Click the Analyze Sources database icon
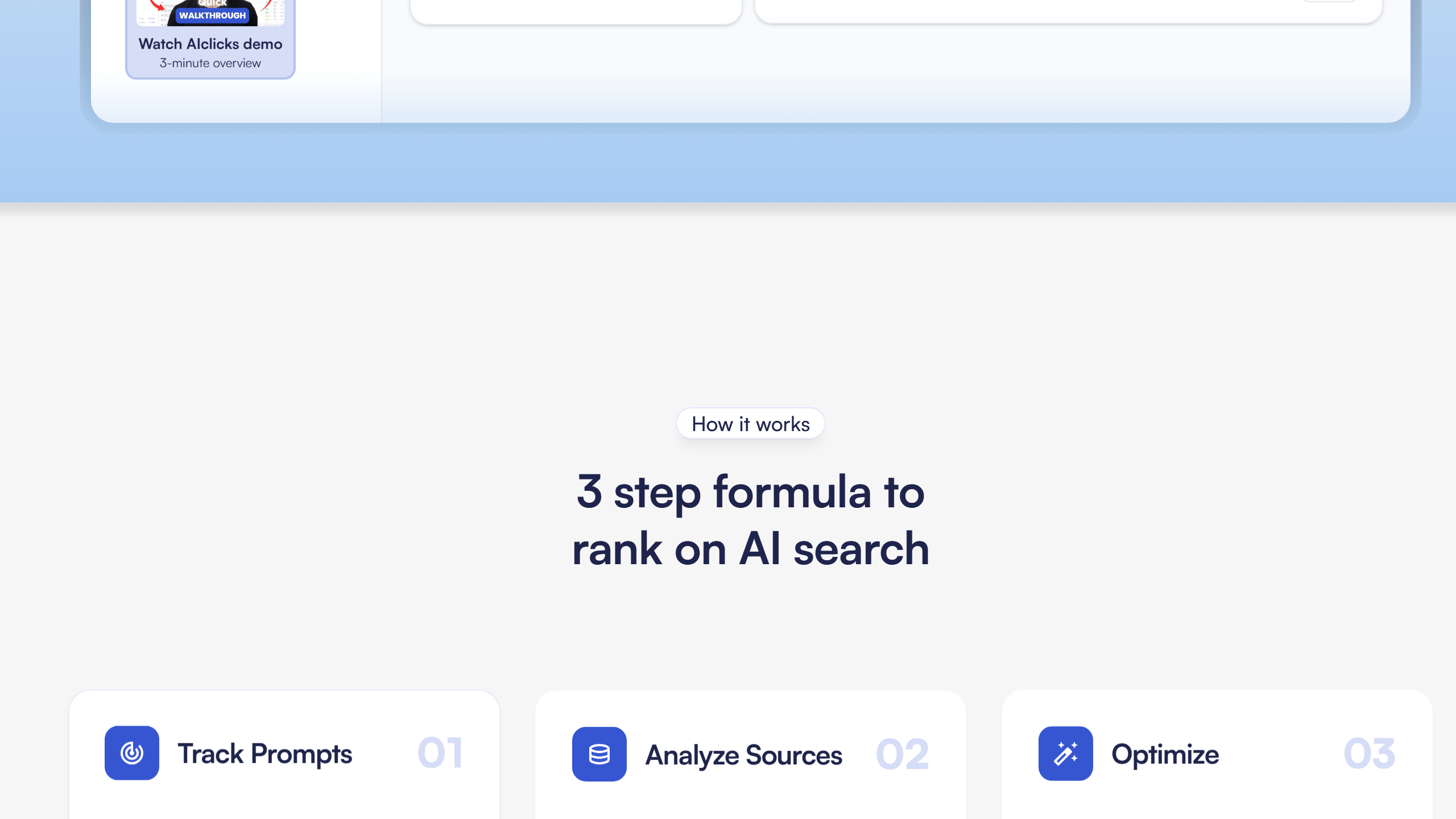Image resolution: width=1456 pixels, height=819 pixels. point(599,754)
